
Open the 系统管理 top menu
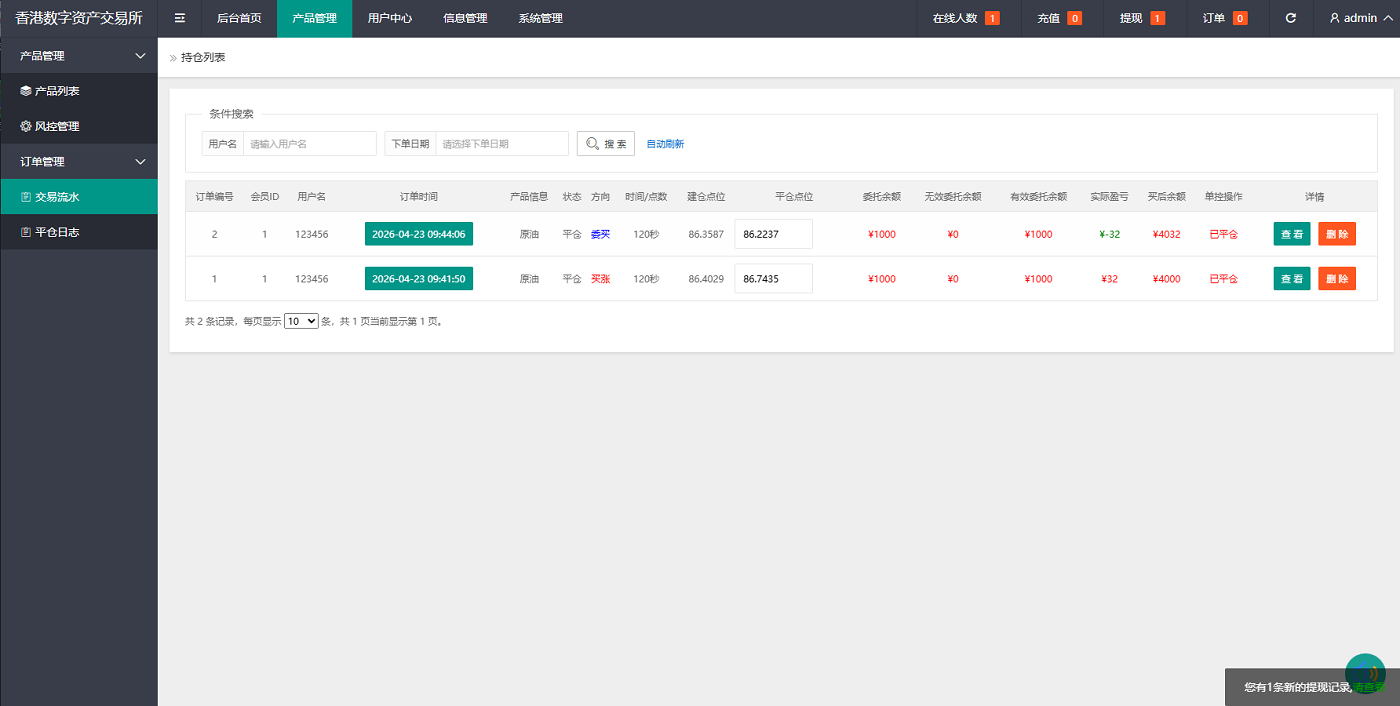pos(540,18)
